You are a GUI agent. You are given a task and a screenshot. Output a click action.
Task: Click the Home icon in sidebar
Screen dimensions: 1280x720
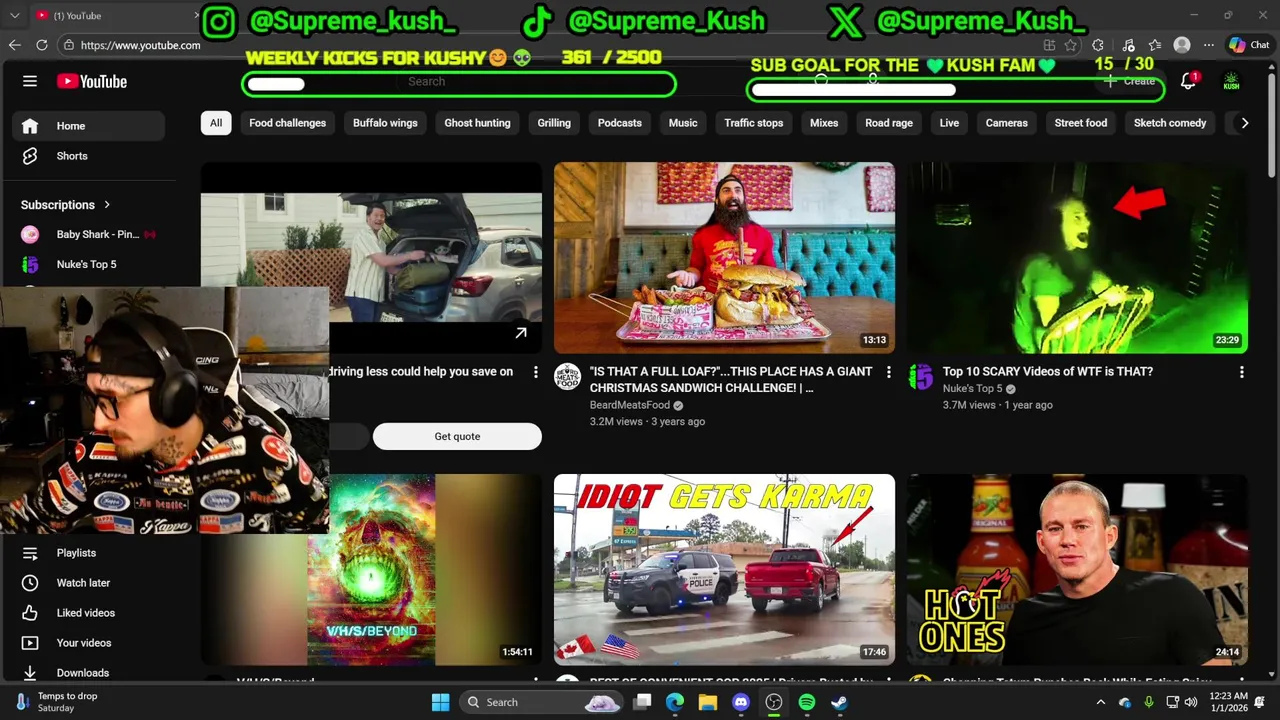[x=30, y=126]
